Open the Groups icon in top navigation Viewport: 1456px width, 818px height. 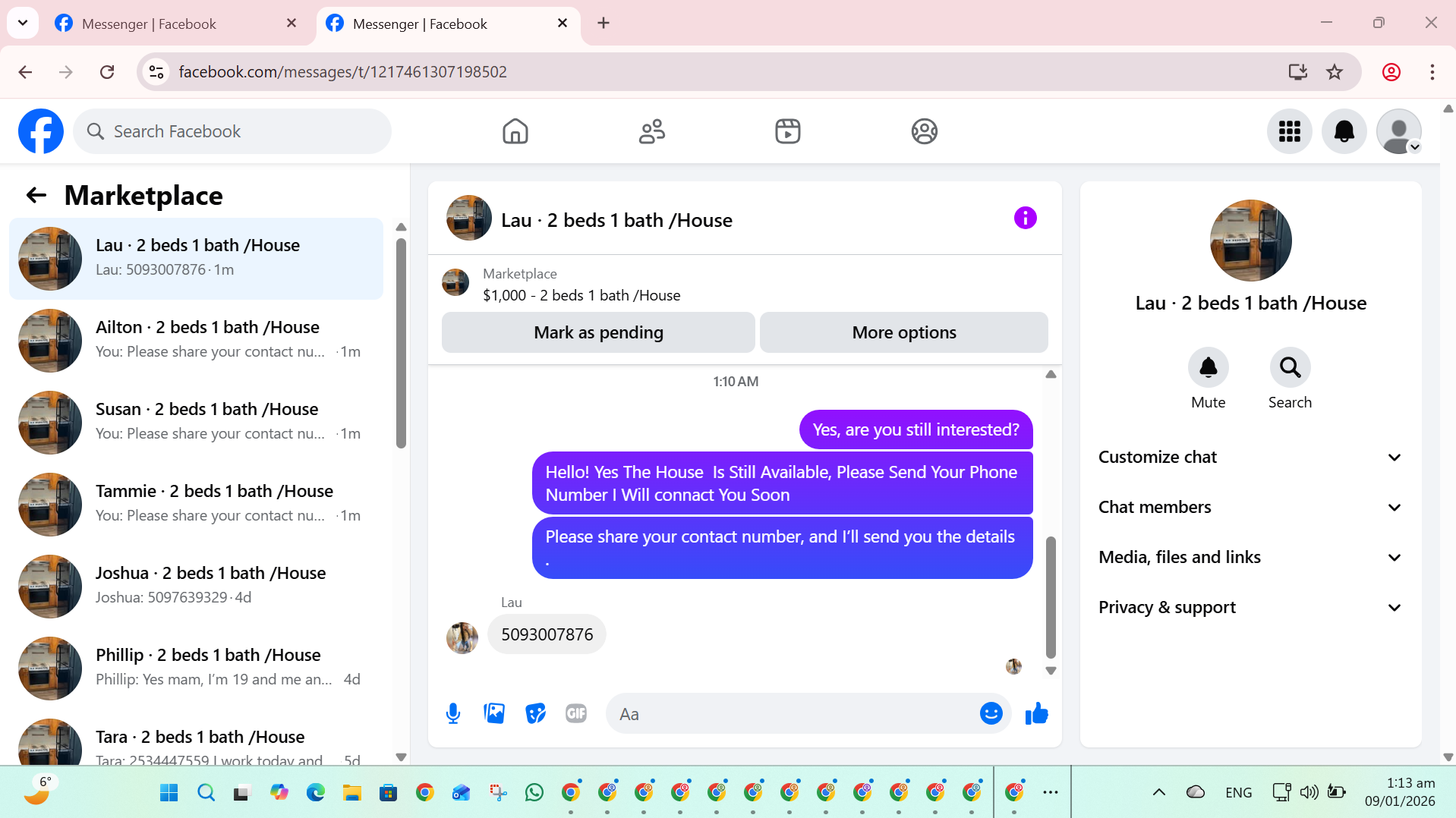[x=925, y=131]
